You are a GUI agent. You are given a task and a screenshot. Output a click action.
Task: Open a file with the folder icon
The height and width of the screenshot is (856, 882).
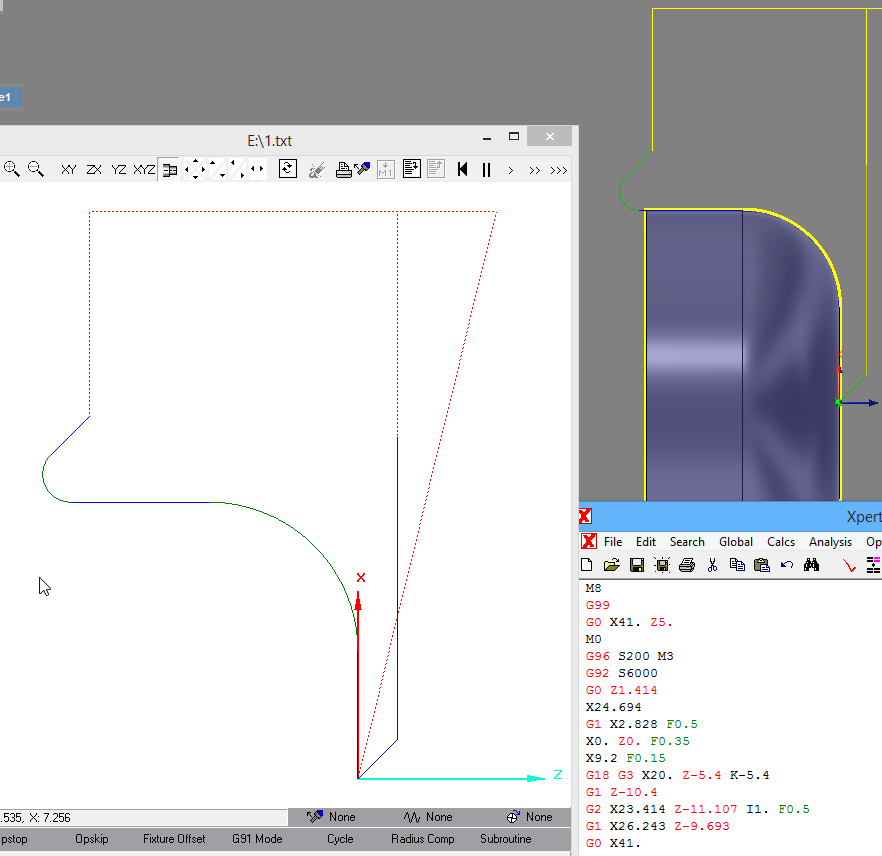[612, 565]
